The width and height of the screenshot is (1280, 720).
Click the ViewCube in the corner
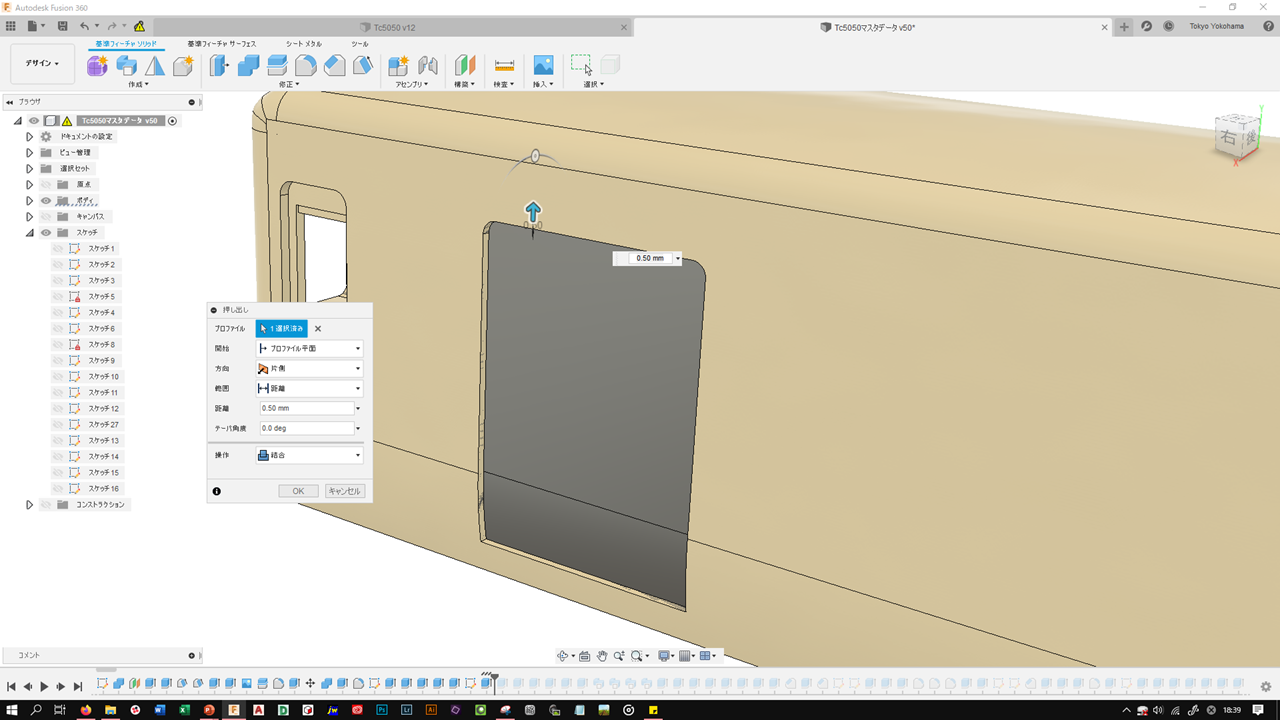click(x=1231, y=137)
